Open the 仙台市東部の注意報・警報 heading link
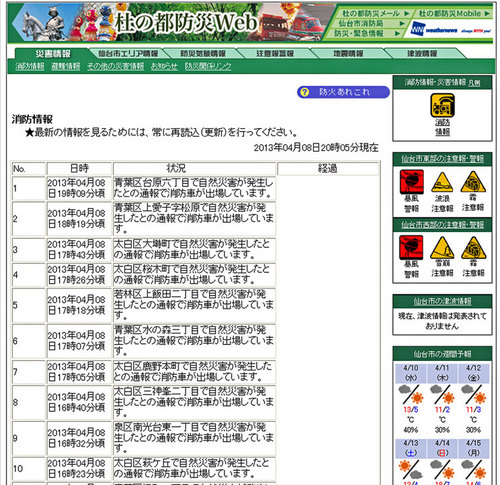500x485 pixels. (x=442, y=159)
